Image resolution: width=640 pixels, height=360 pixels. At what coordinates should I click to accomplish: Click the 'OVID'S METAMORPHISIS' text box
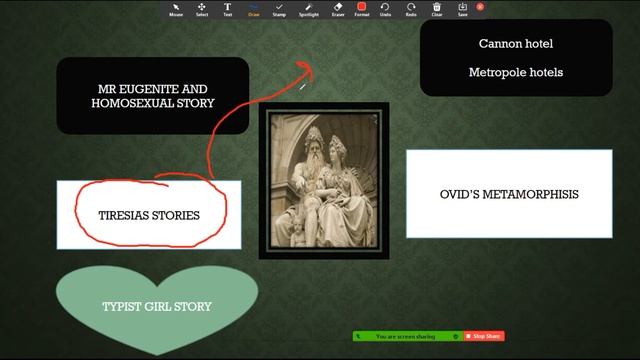pyautogui.click(x=509, y=194)
